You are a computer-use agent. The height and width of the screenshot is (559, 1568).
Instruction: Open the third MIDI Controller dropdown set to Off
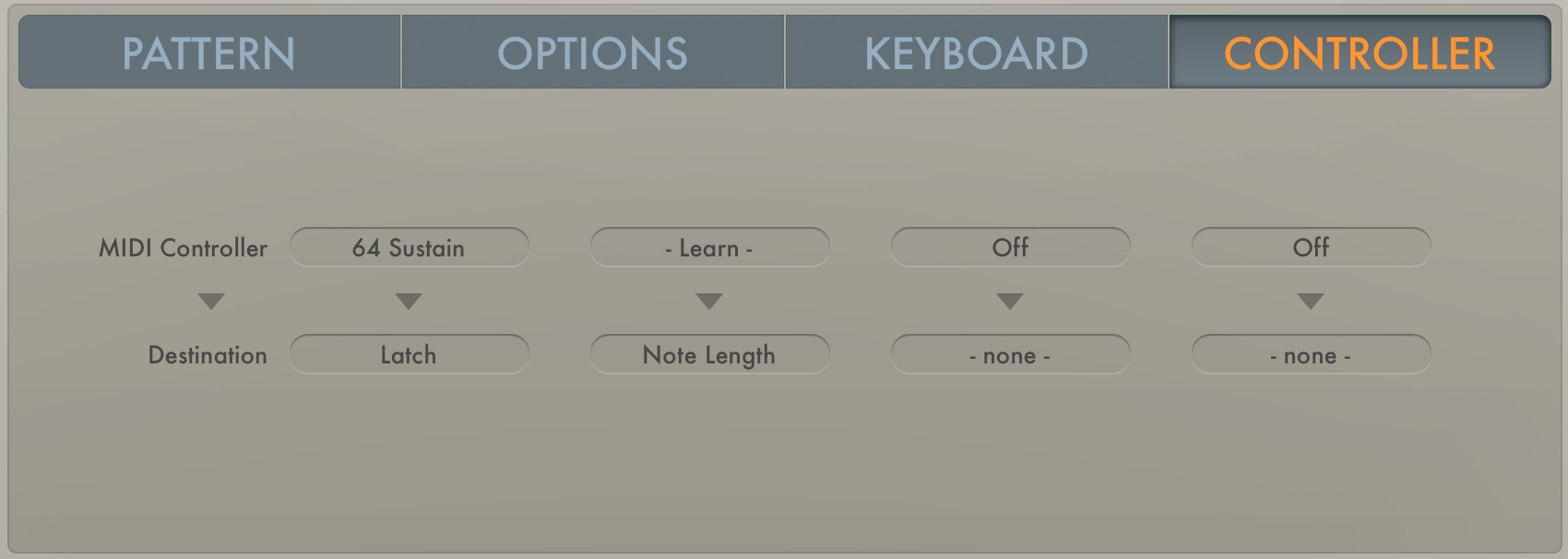click(x=1010, y=247)
